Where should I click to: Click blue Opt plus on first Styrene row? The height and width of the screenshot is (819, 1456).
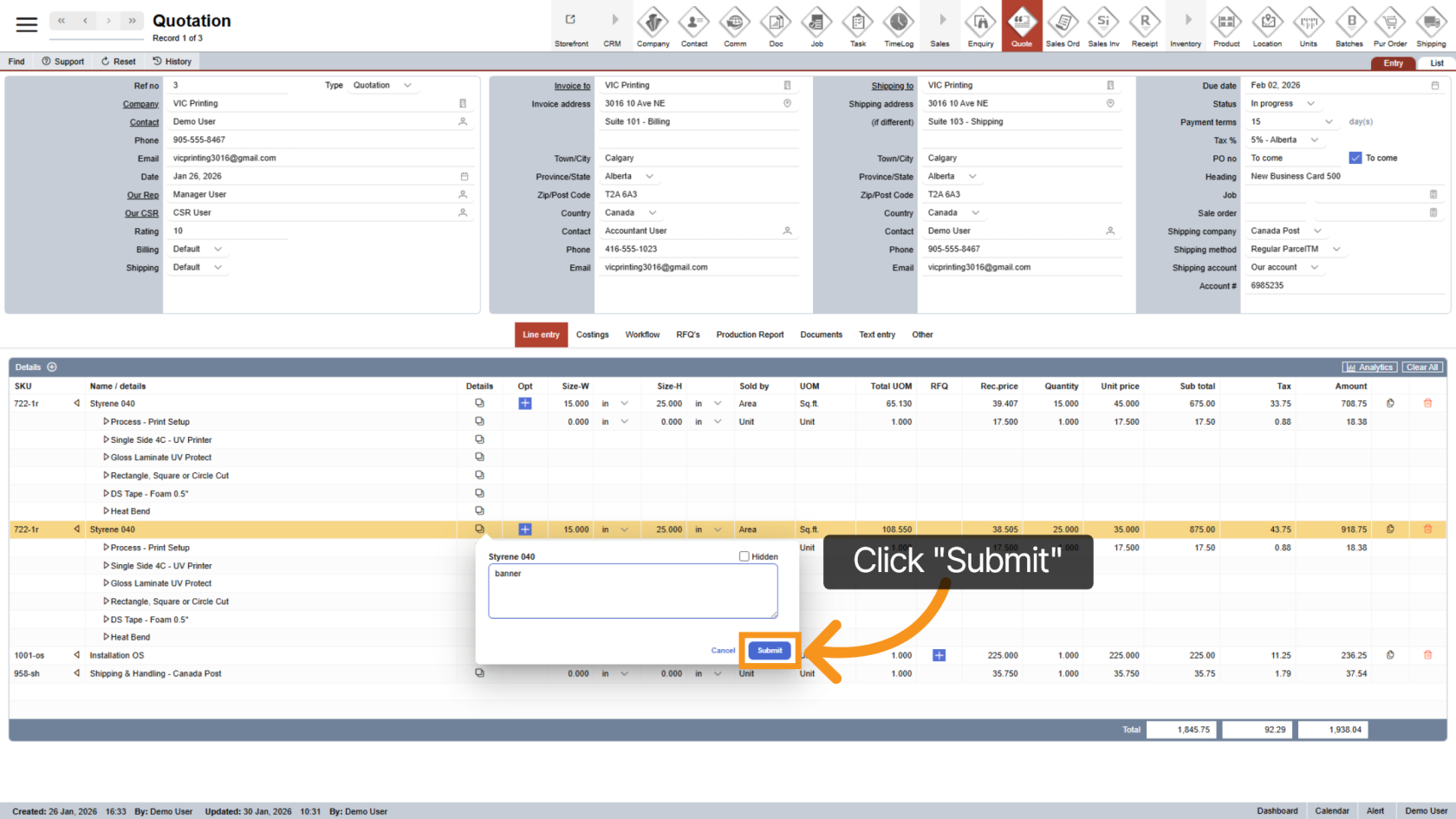click(x=525, y=404)
